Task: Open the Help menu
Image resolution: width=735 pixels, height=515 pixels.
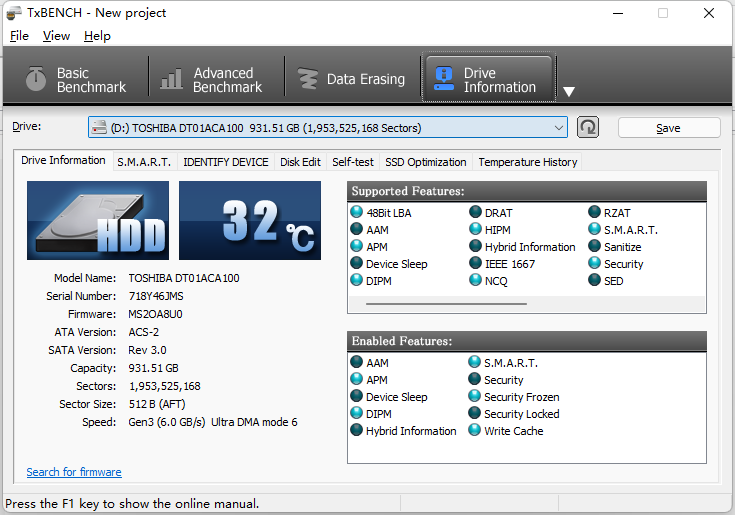Action: (x=97, y=36)
